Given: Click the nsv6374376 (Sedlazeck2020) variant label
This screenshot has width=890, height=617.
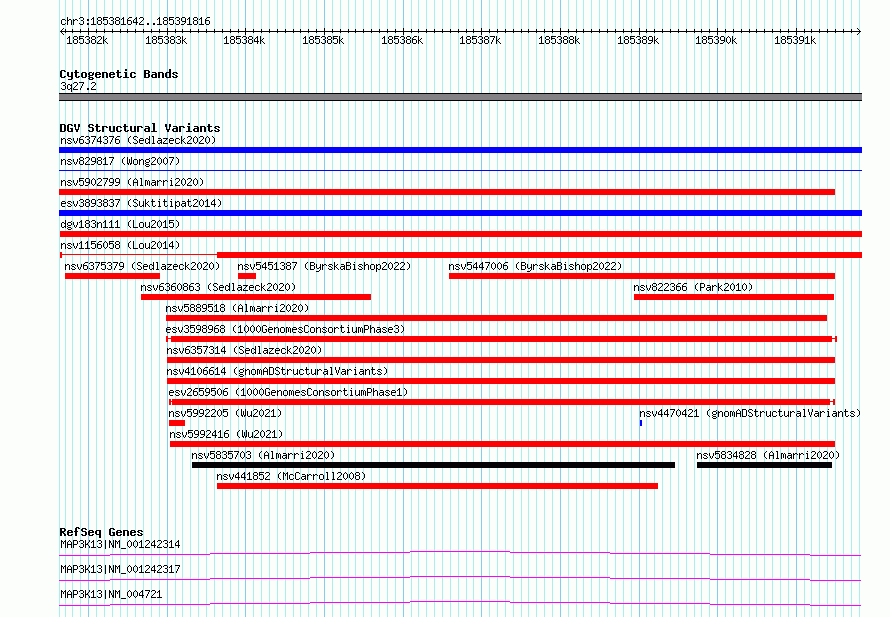Looking at the screenshot, I should click(138, 140).
